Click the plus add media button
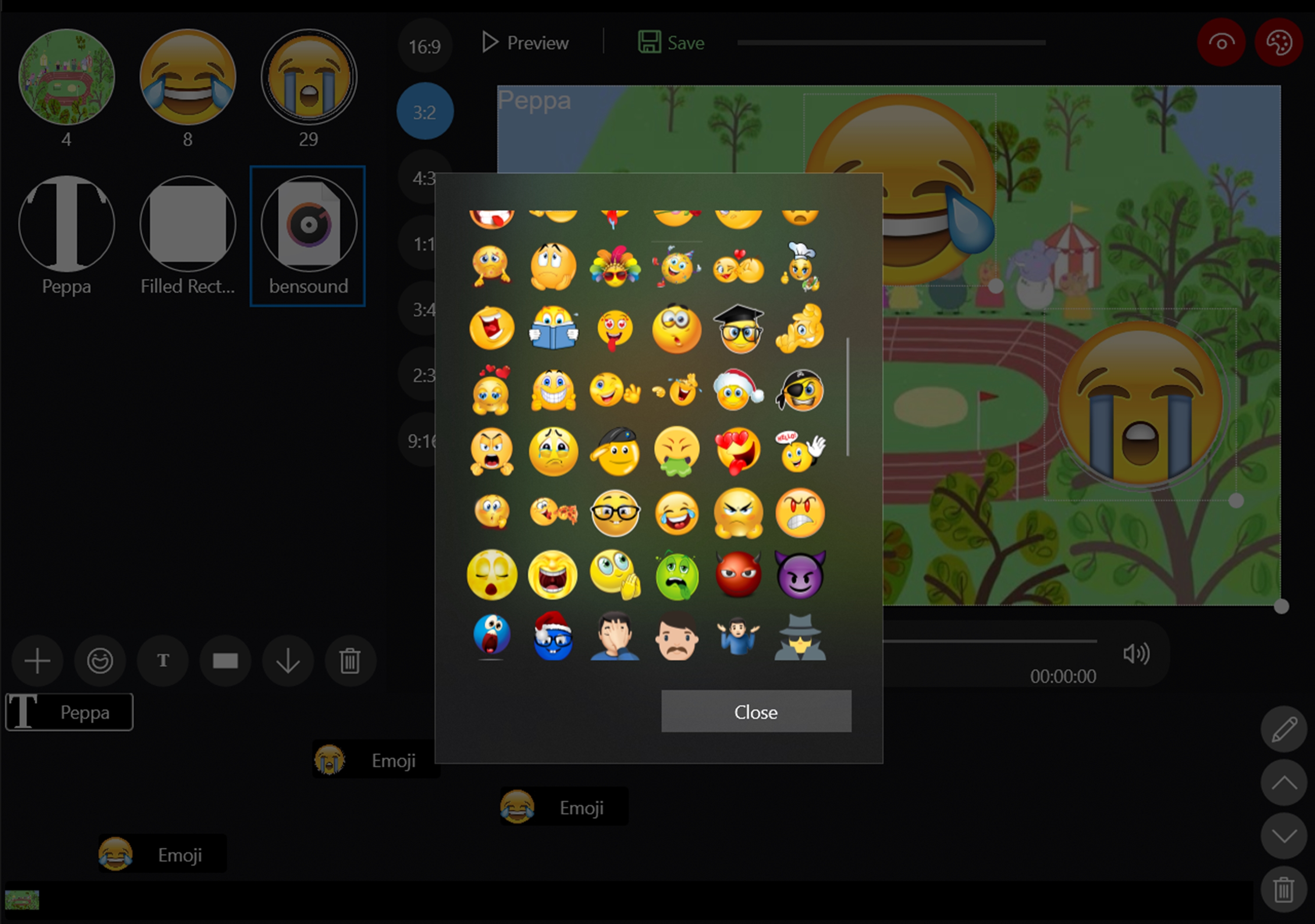The height and width of the screenshot is (924, 1315). pyautogui.click(x=37, y=661)
